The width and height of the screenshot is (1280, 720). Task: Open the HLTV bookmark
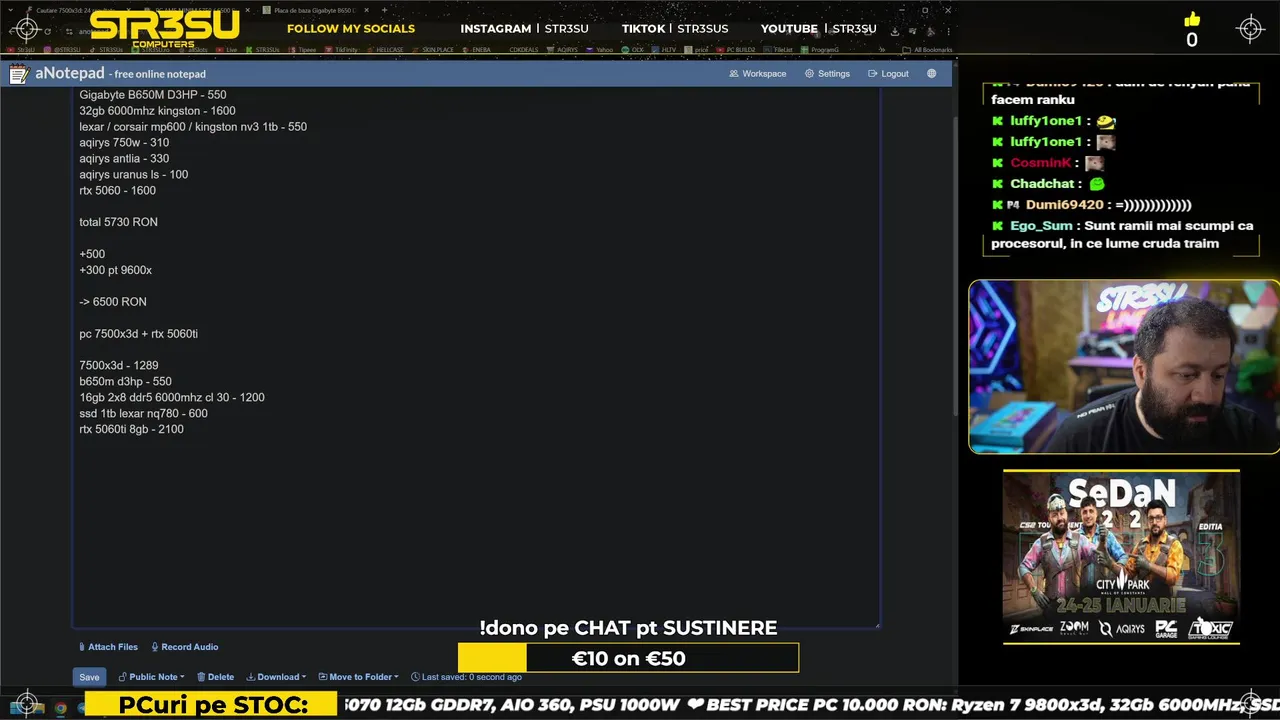664,49
